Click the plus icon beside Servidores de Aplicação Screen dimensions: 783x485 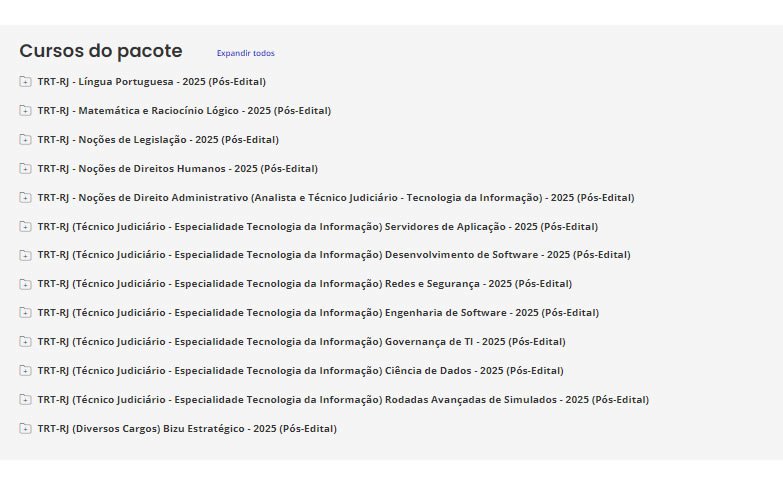tap(25, 227)
